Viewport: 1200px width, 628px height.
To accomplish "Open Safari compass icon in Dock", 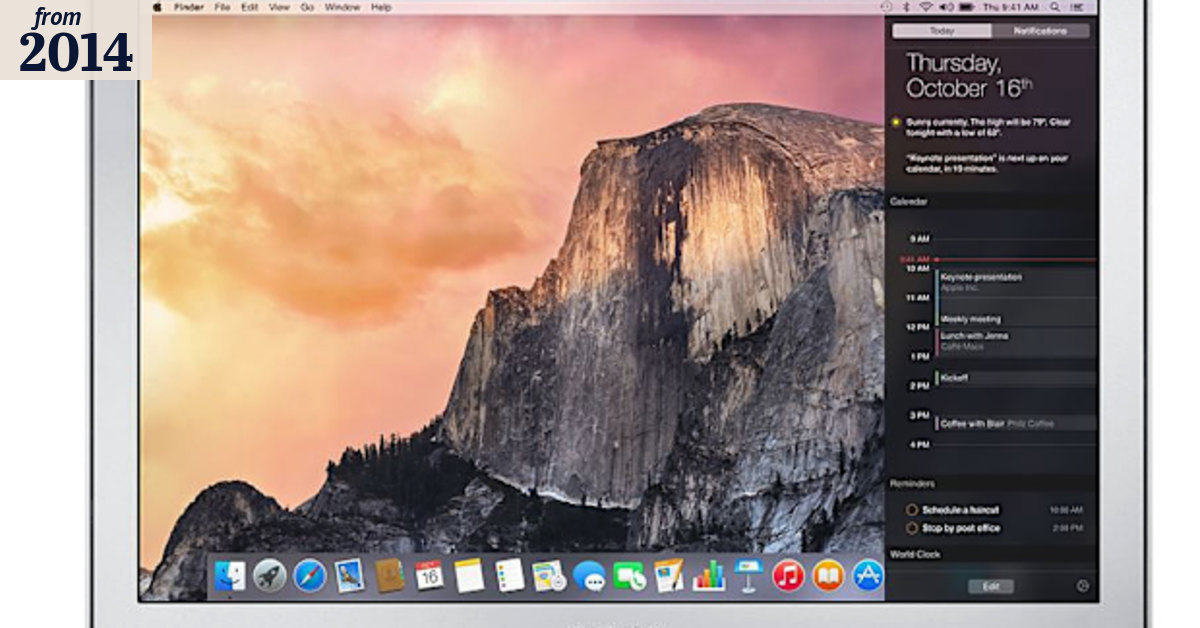I will pyautogui.click(x=310, y=576).
